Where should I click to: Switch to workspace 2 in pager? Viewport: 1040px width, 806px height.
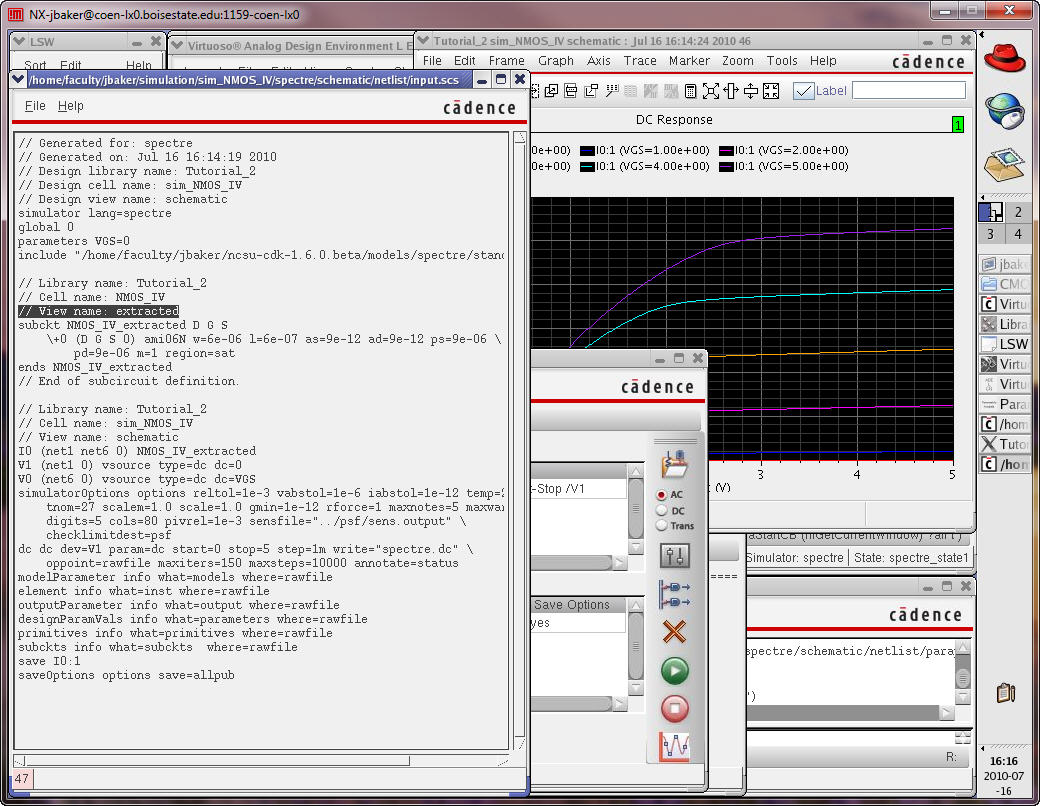coord(1017,212)
